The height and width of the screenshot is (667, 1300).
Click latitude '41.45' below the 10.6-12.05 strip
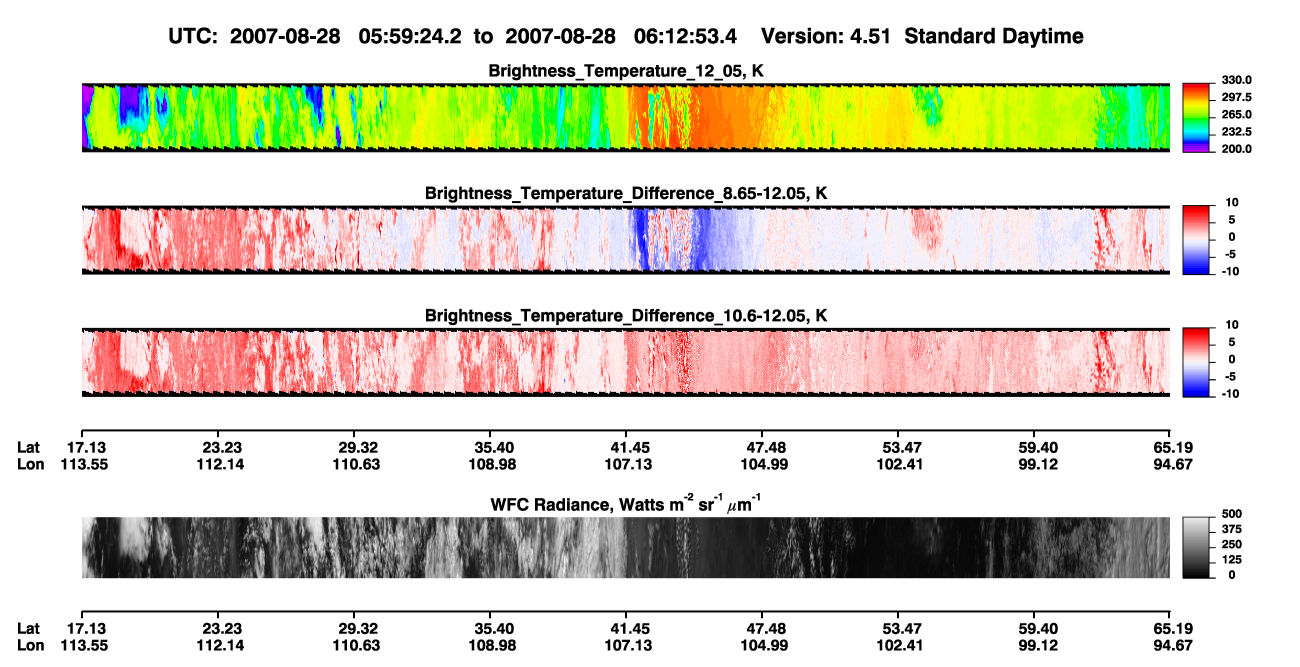(627, 447)
